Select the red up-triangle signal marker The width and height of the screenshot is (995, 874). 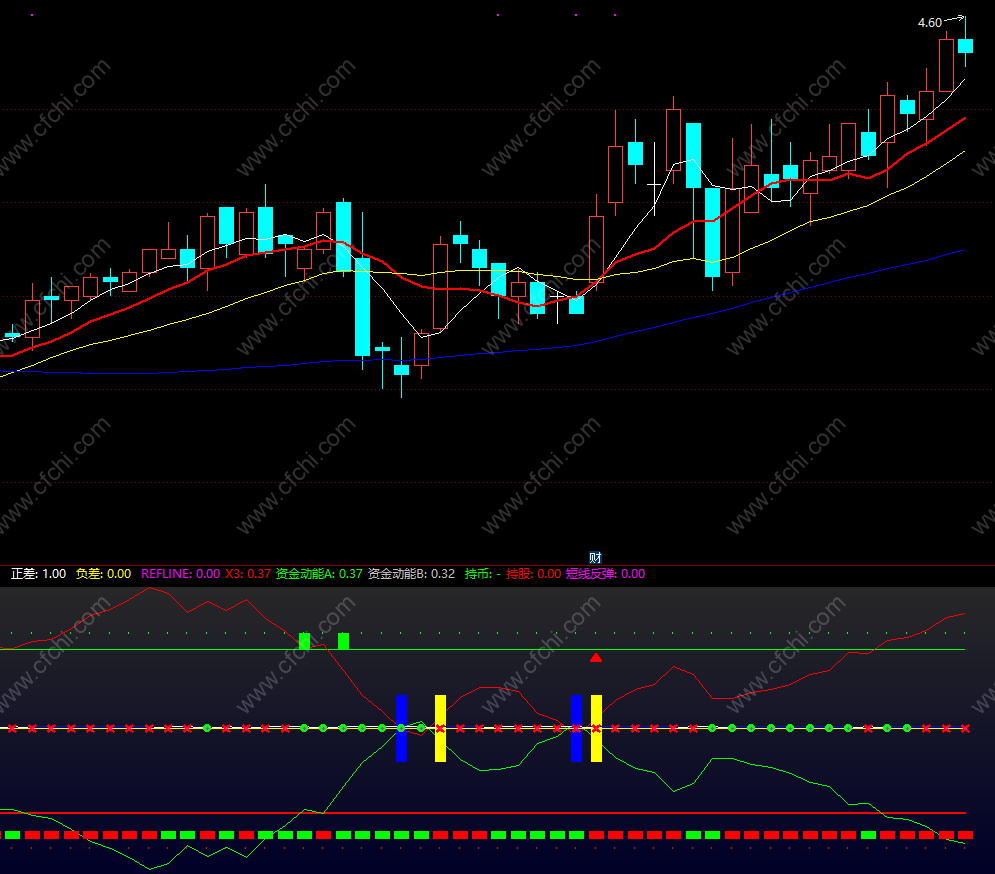595,658
